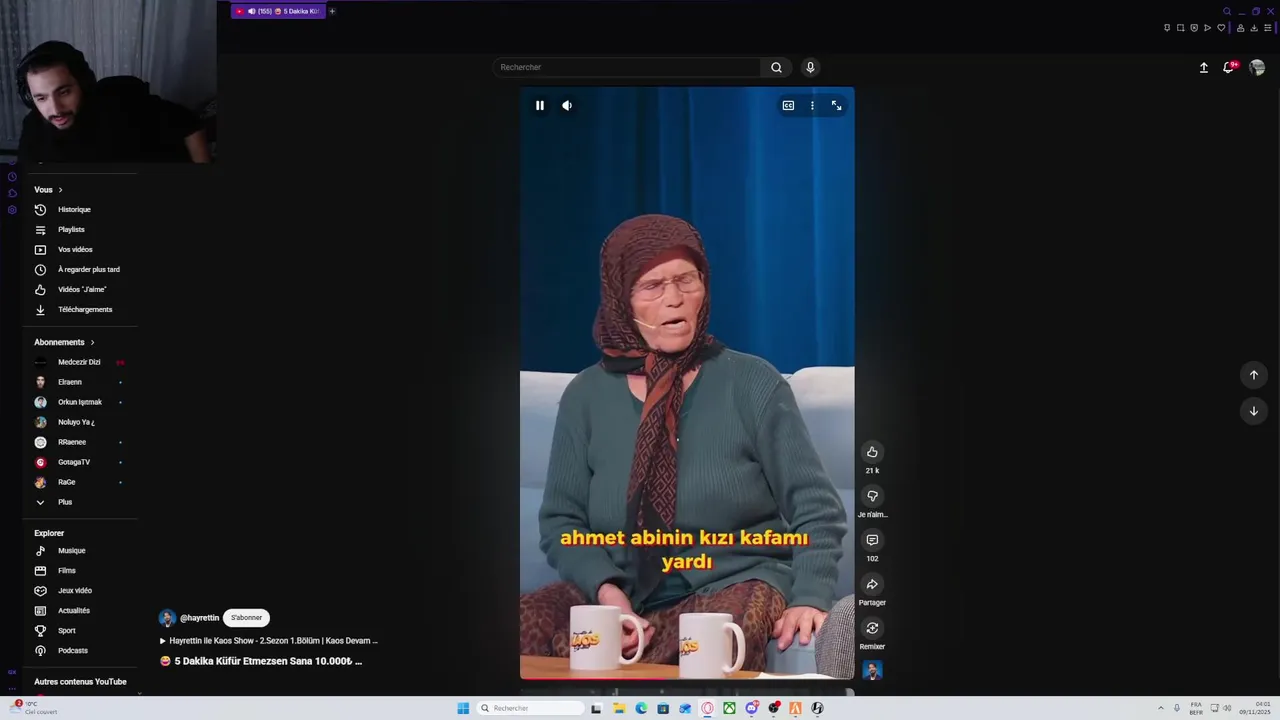Image resolution: width=1280 pixels, height=720 pixels.
Task: Show hidden system tray icons chevron
Action: point(1161,708)
